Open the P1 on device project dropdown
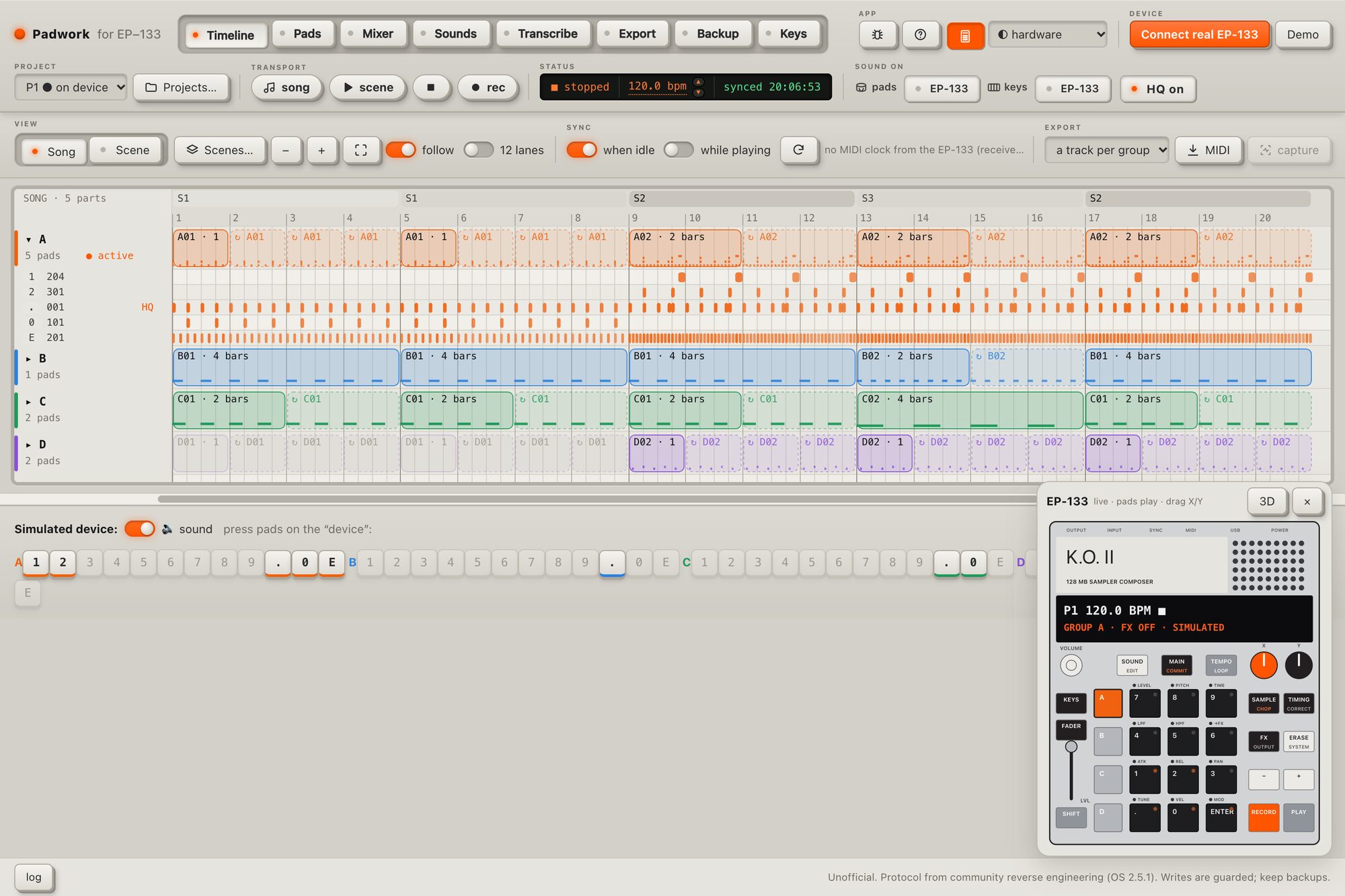This screenshot has width=1345, height=896. 71,87
